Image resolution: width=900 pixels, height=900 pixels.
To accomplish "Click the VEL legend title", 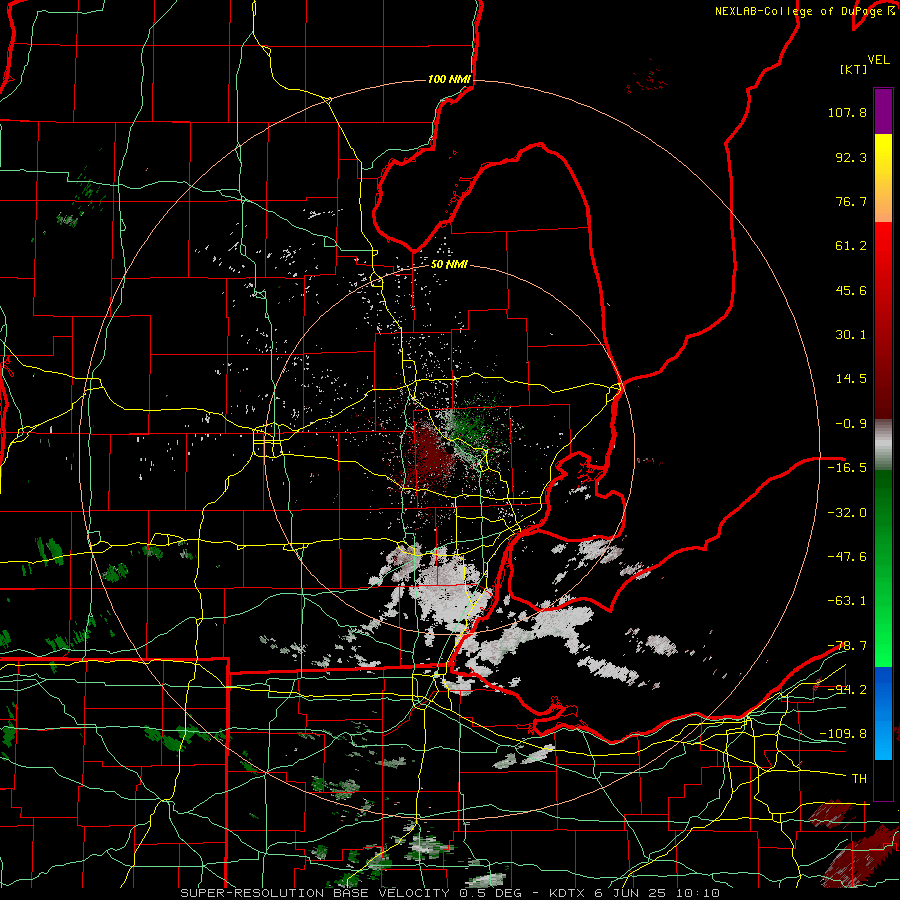I will point(878,60).
